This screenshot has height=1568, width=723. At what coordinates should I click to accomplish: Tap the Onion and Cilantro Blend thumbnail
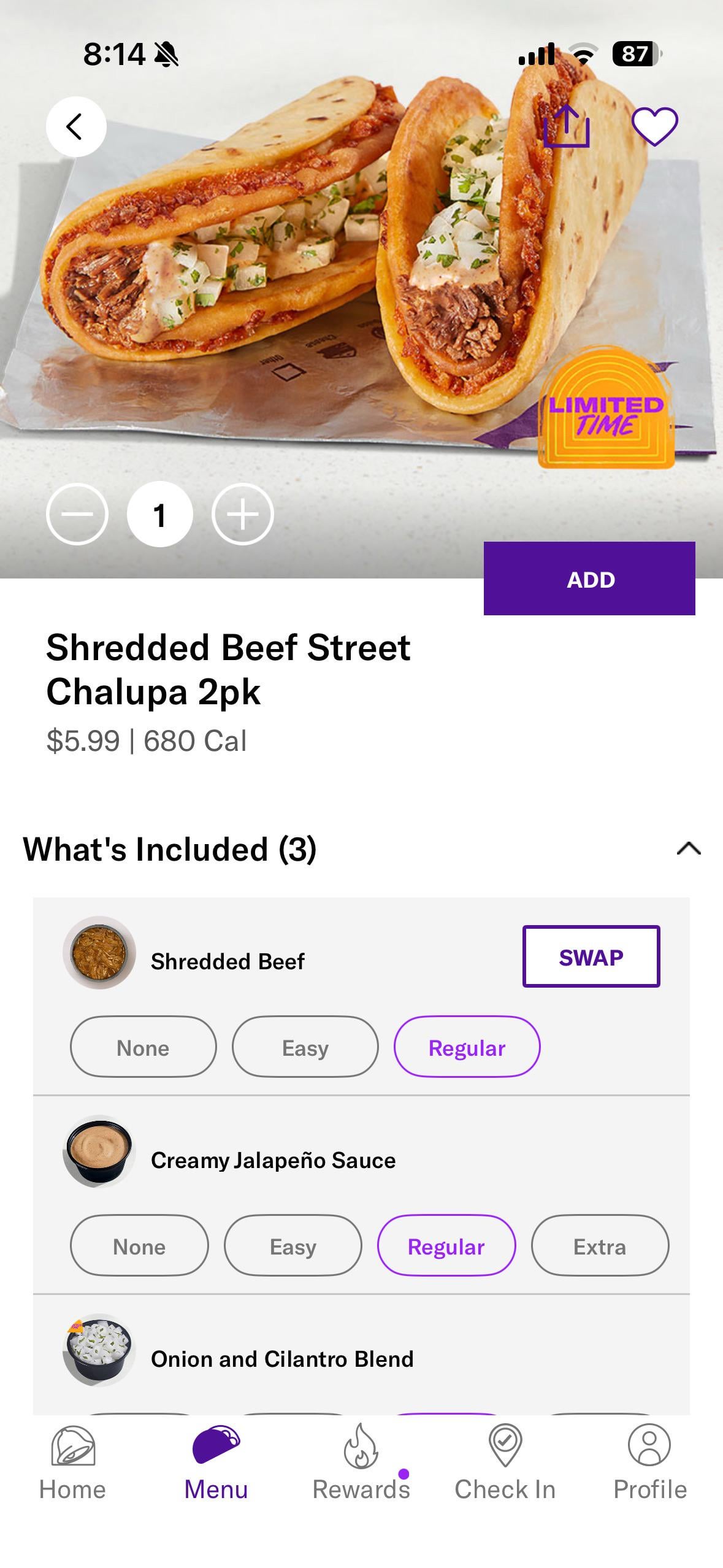click(x=99, y=1349)
